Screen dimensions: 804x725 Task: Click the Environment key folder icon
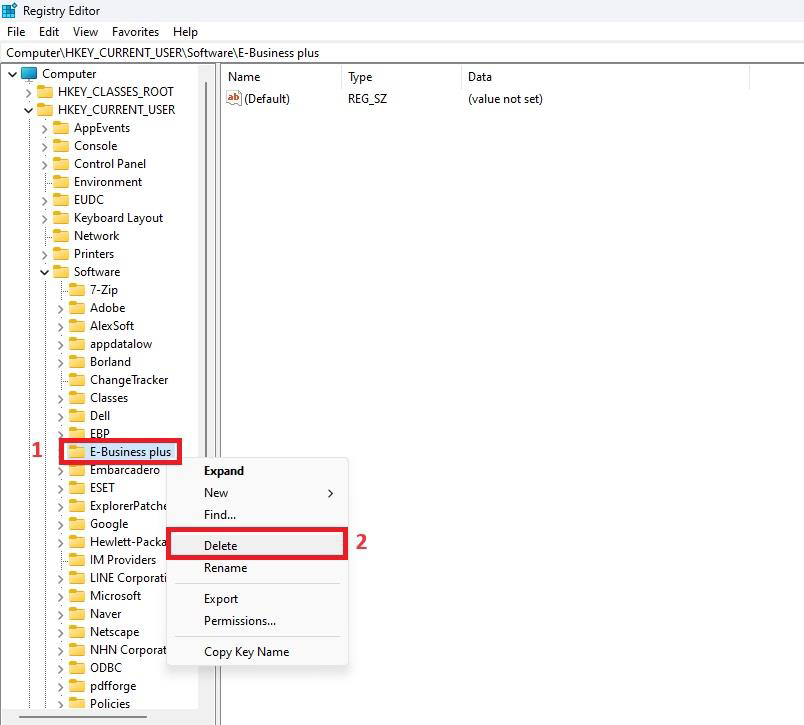(x=60, y=182)
